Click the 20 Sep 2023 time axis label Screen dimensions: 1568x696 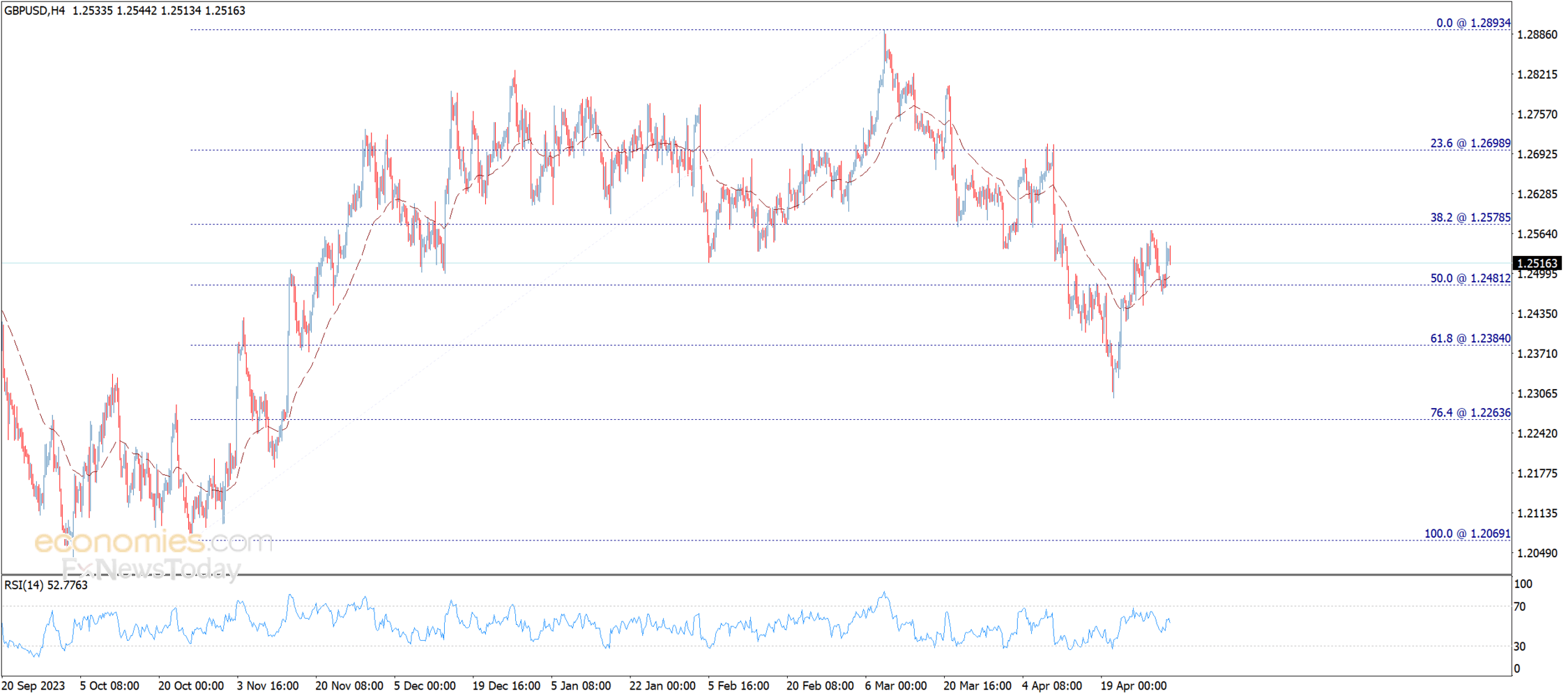33,686
